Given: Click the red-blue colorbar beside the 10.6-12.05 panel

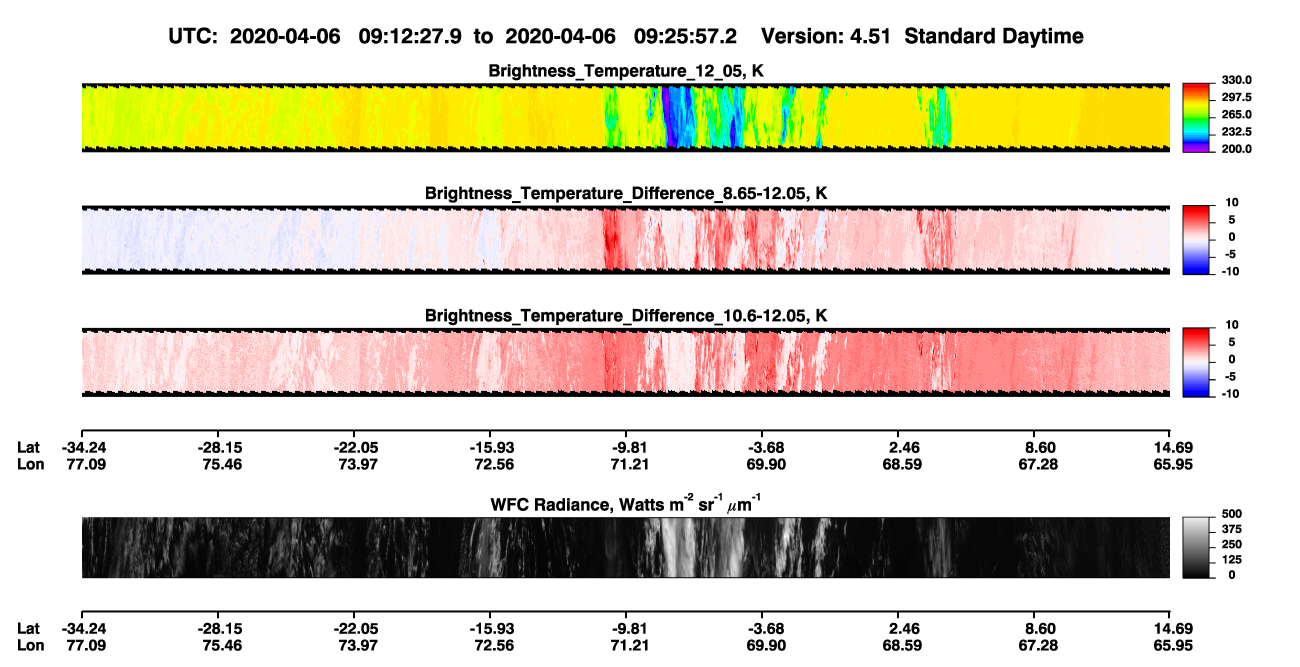Looking at the screenshot, I should tap(1195, 362).
